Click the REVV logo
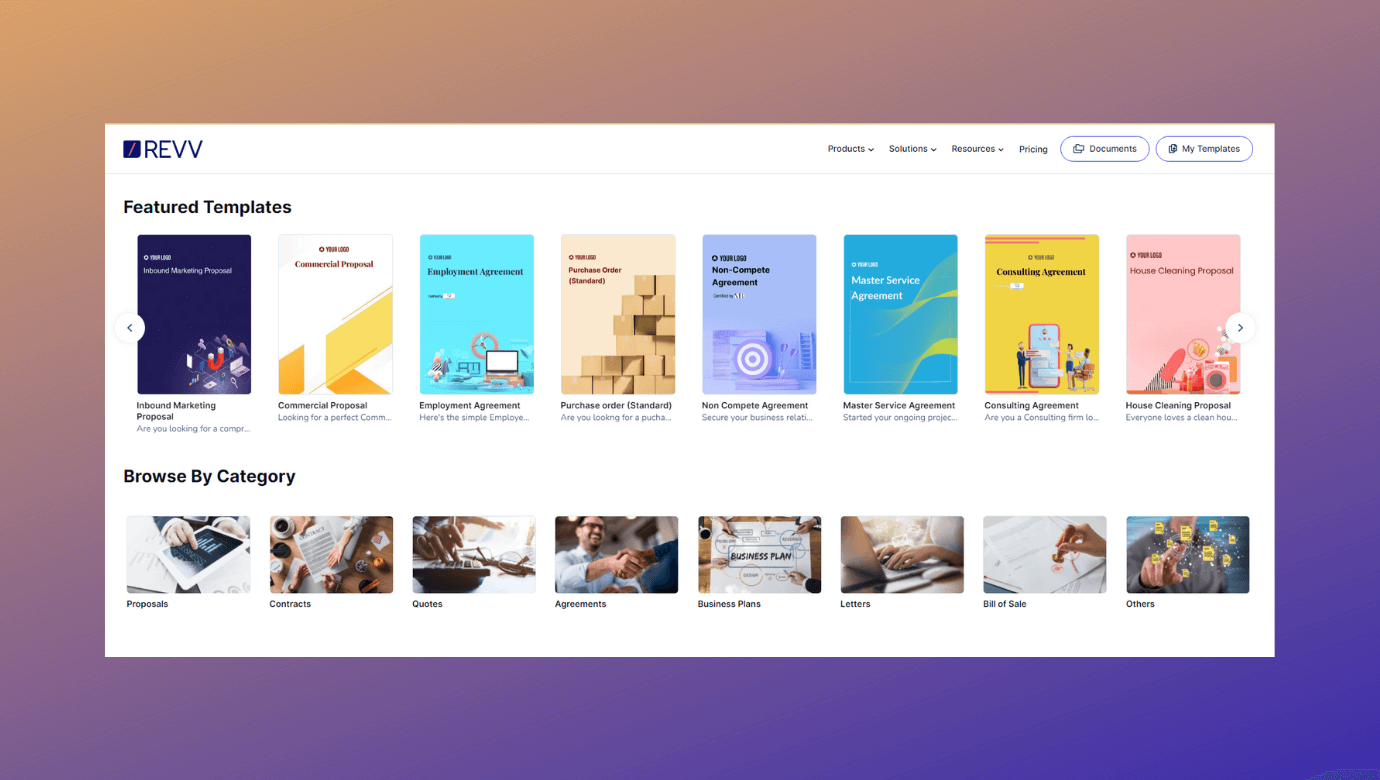 pyautogui.click(x=163, y=149)
